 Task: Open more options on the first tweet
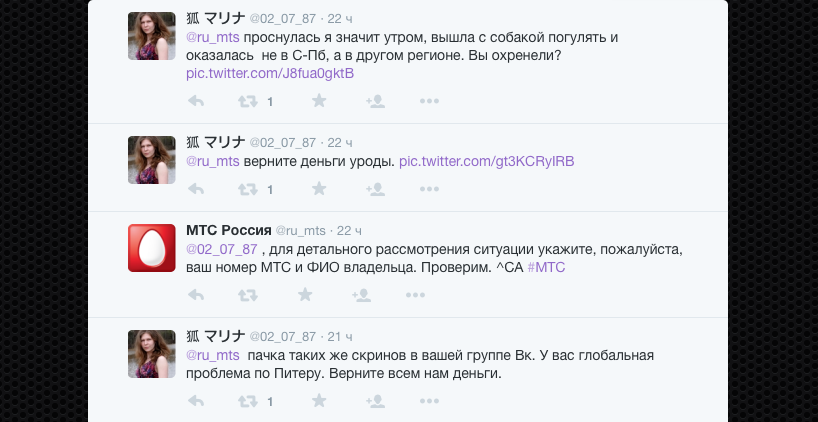point(429,101)
